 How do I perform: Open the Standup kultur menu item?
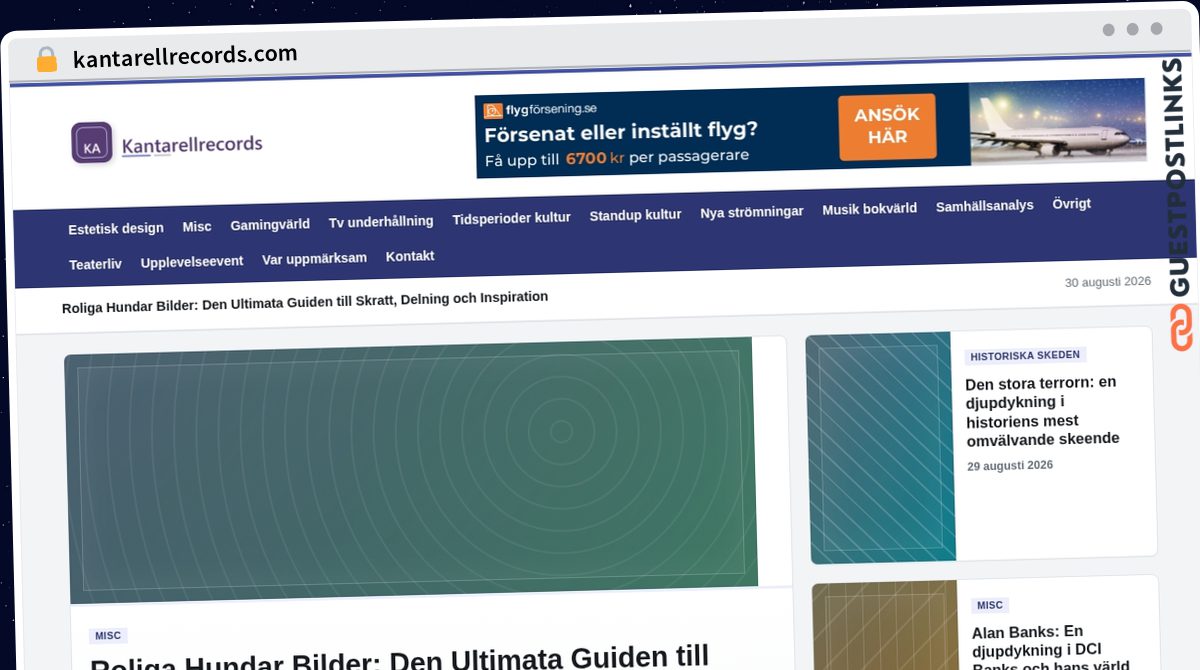(x=635, y=215)
